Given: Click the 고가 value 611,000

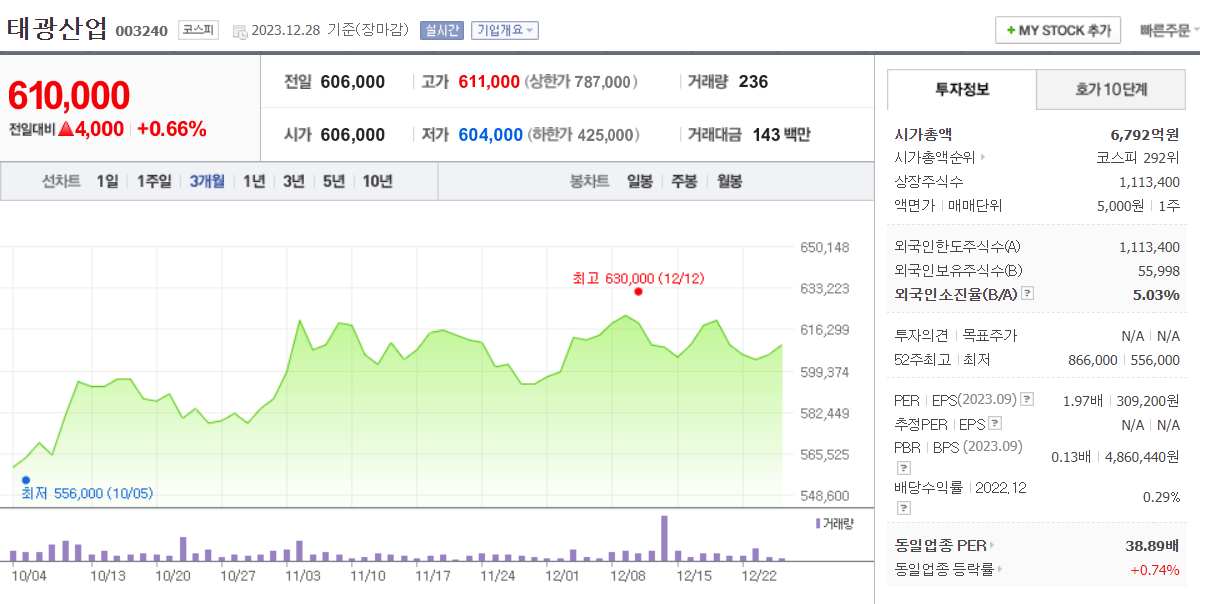Looking at the screenshot, I should point(489,82).
